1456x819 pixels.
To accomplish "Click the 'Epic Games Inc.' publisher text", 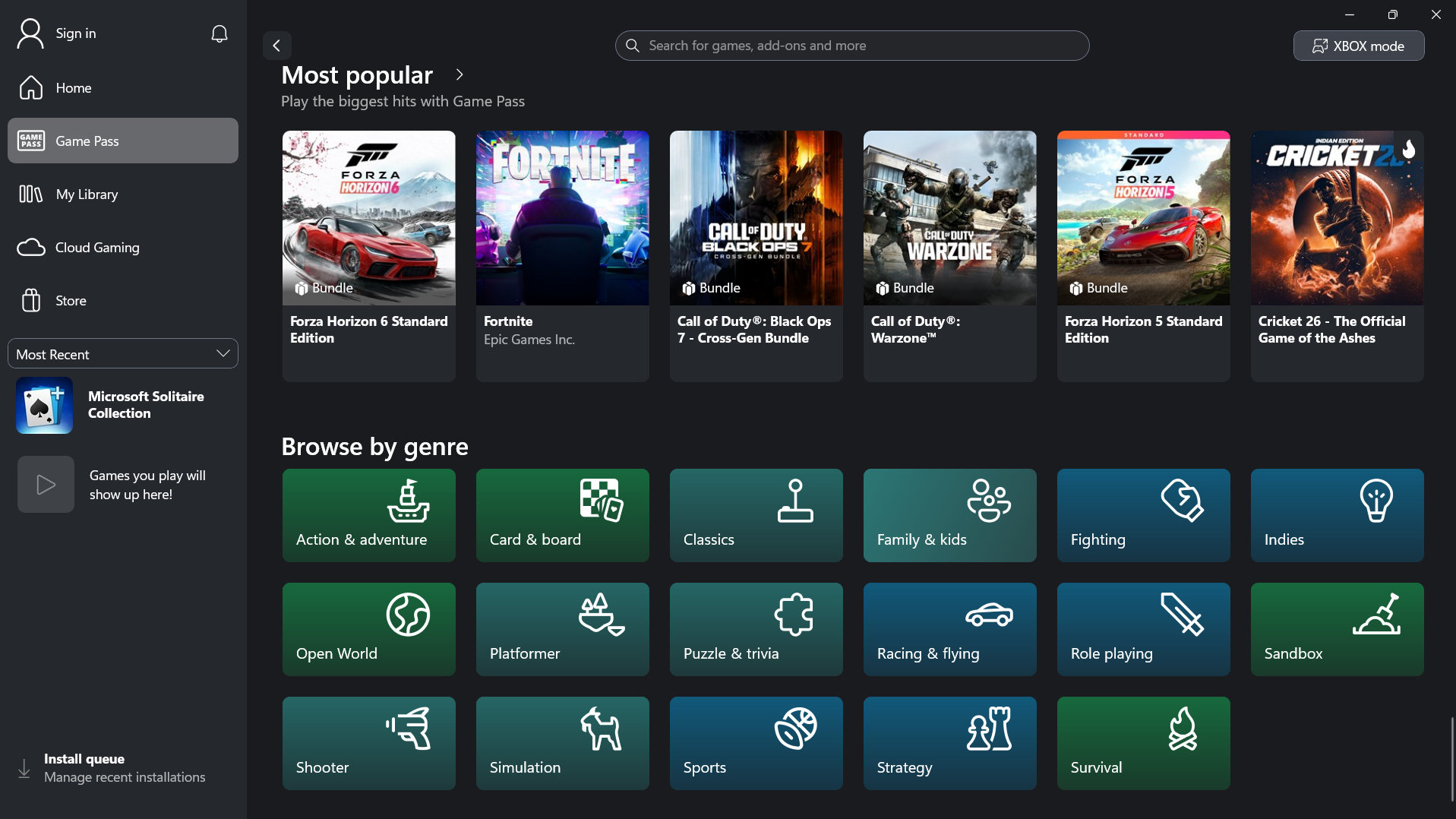I will click(529, 340).
